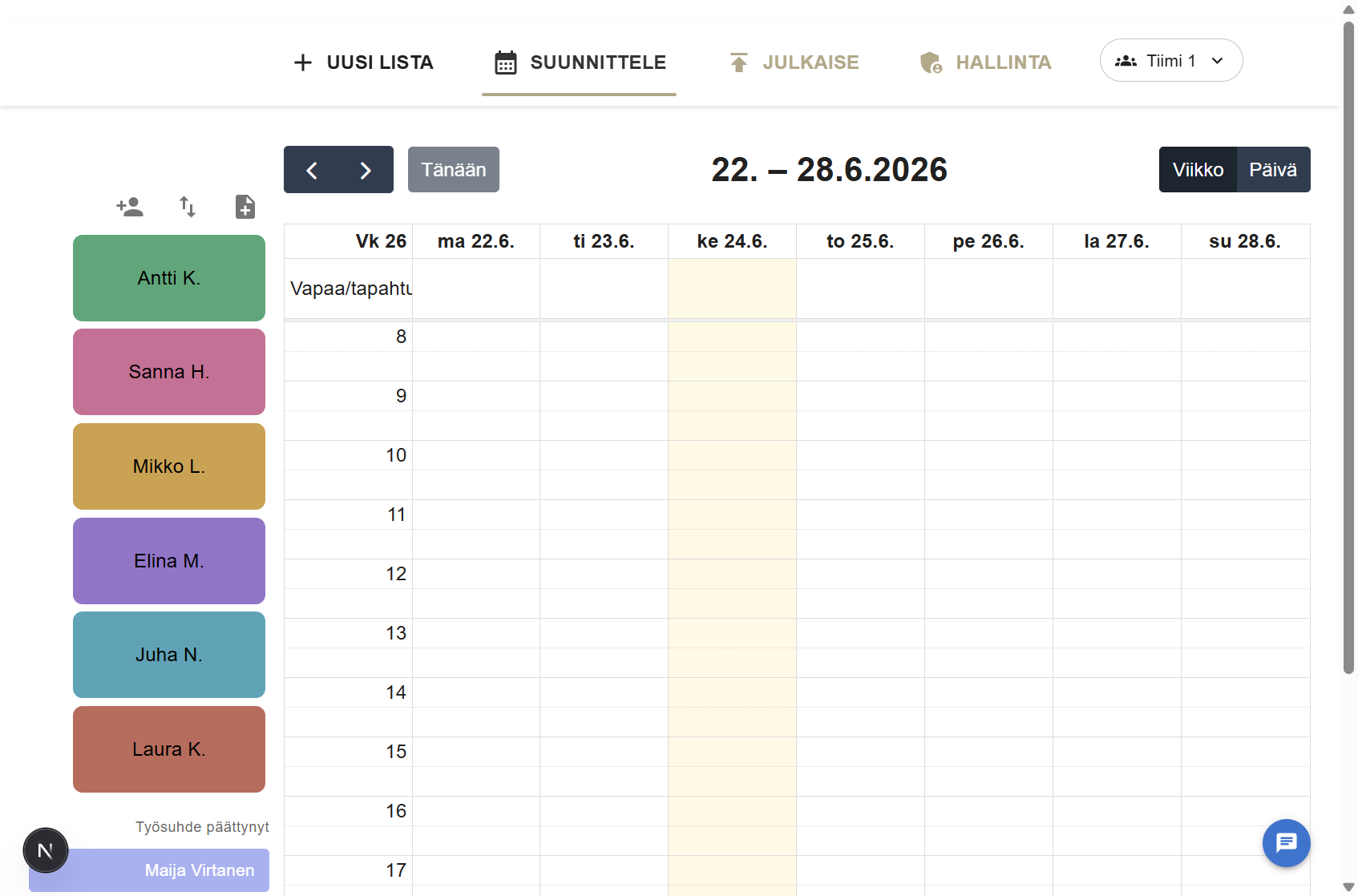Screen dimensions: 1358x896
Task: Open the Tiimi 1 team dropdown
Action: [x=1171, y=61]
